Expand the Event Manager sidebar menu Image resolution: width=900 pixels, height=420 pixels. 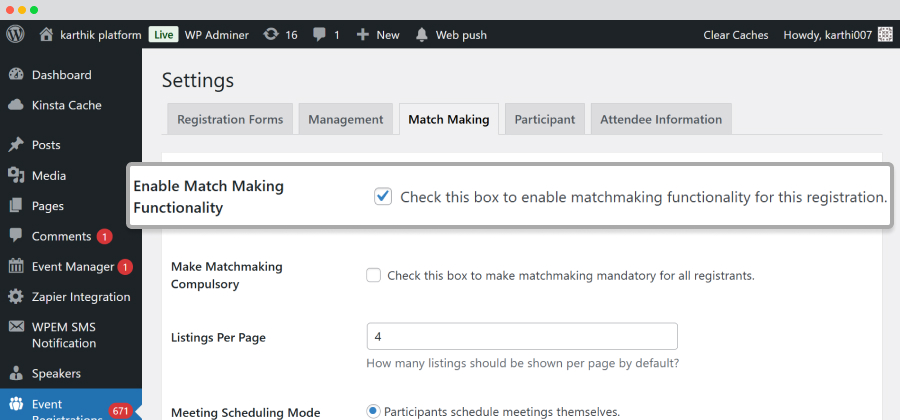tap(71, 267)
